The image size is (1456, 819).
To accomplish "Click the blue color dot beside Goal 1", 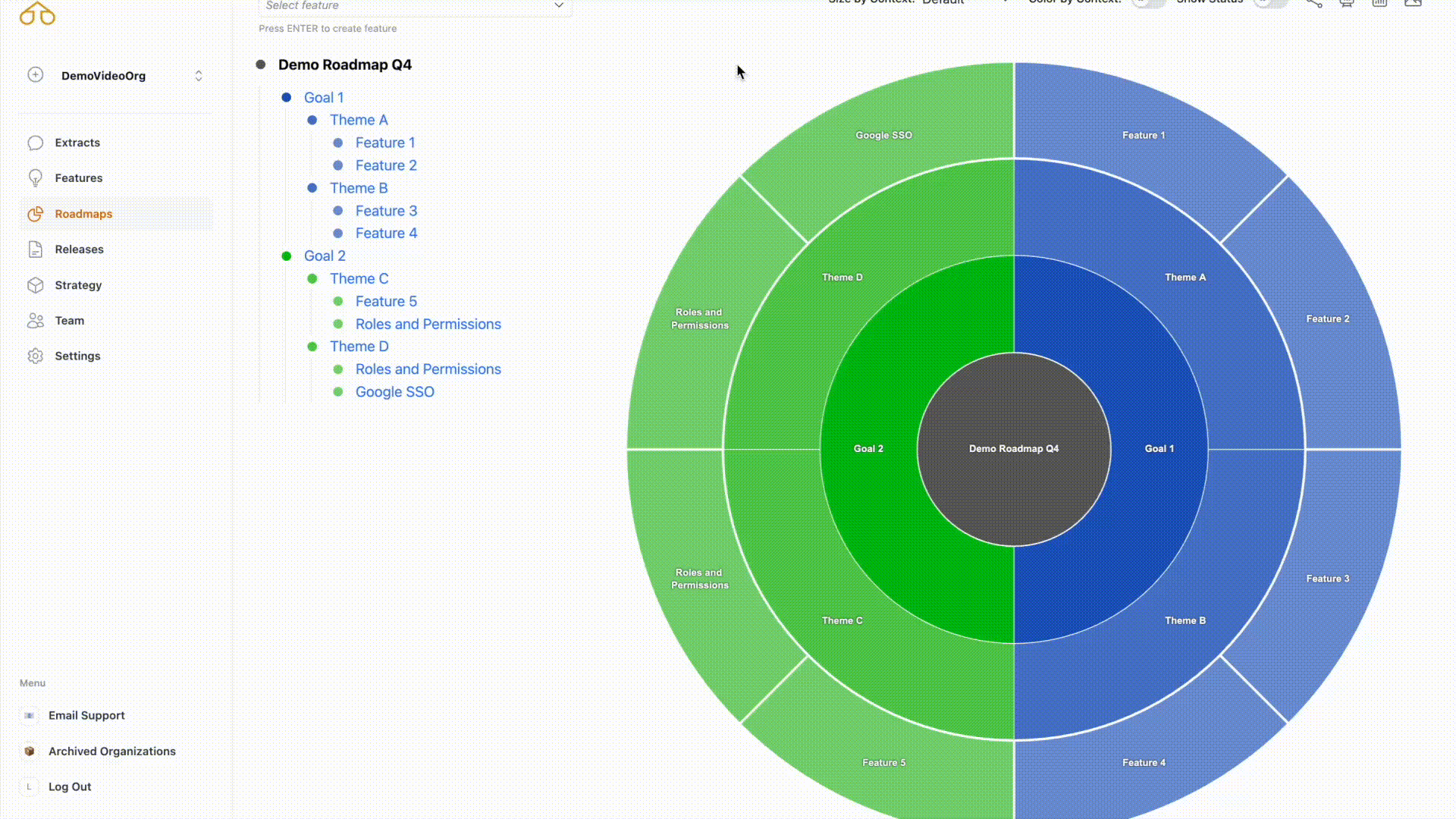I will (x=286, y=98).
